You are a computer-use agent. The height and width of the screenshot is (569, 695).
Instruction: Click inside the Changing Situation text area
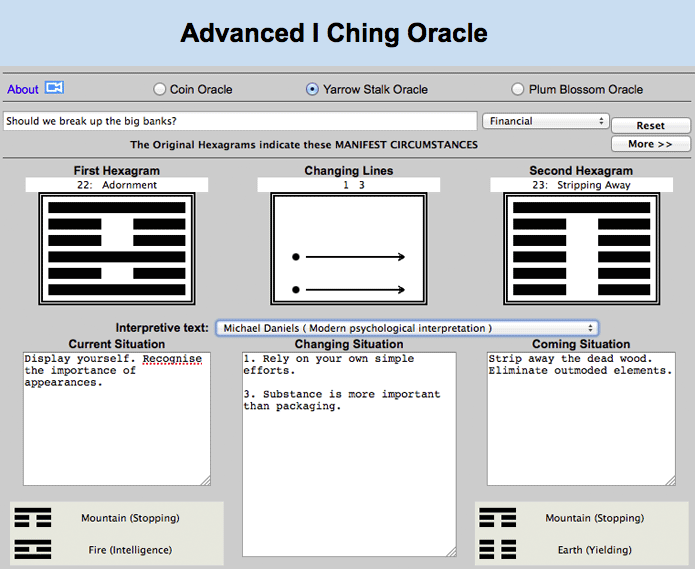pyautogui.click(x=349, y=454)
